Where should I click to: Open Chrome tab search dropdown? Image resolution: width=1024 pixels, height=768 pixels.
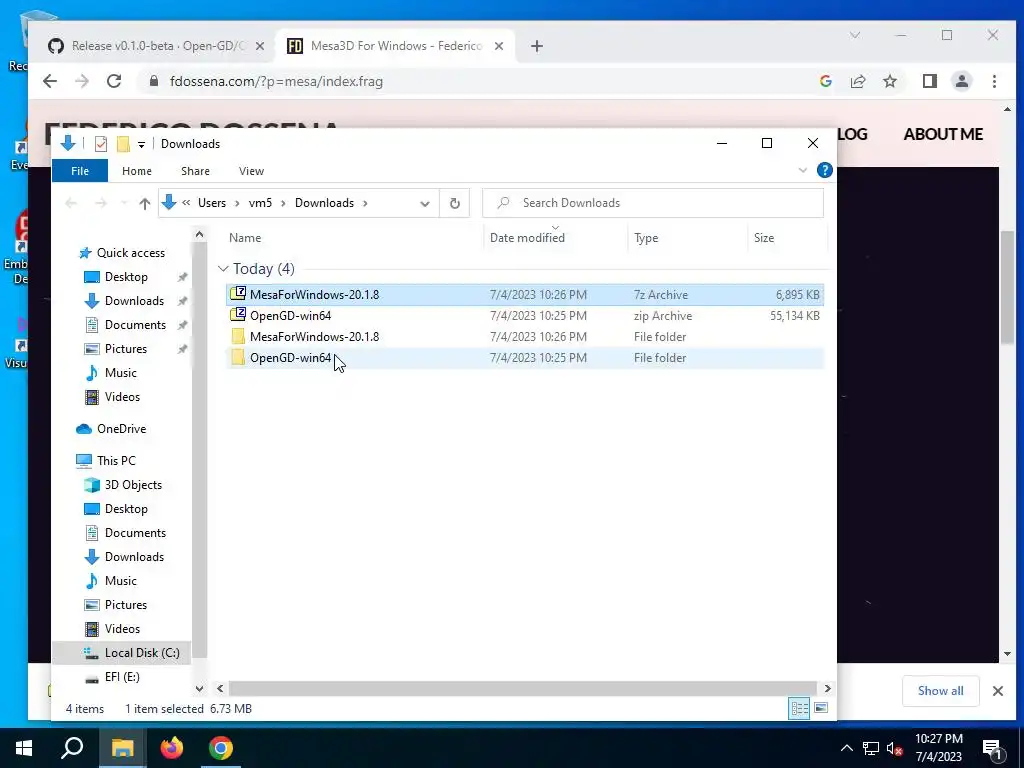855,35
